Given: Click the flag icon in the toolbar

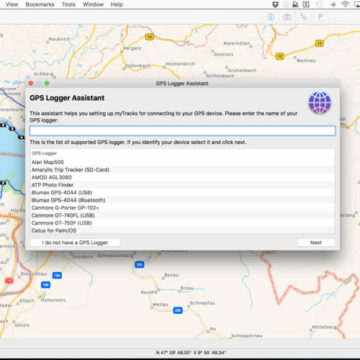Looking at the screenshot, I should coord(321,17).
